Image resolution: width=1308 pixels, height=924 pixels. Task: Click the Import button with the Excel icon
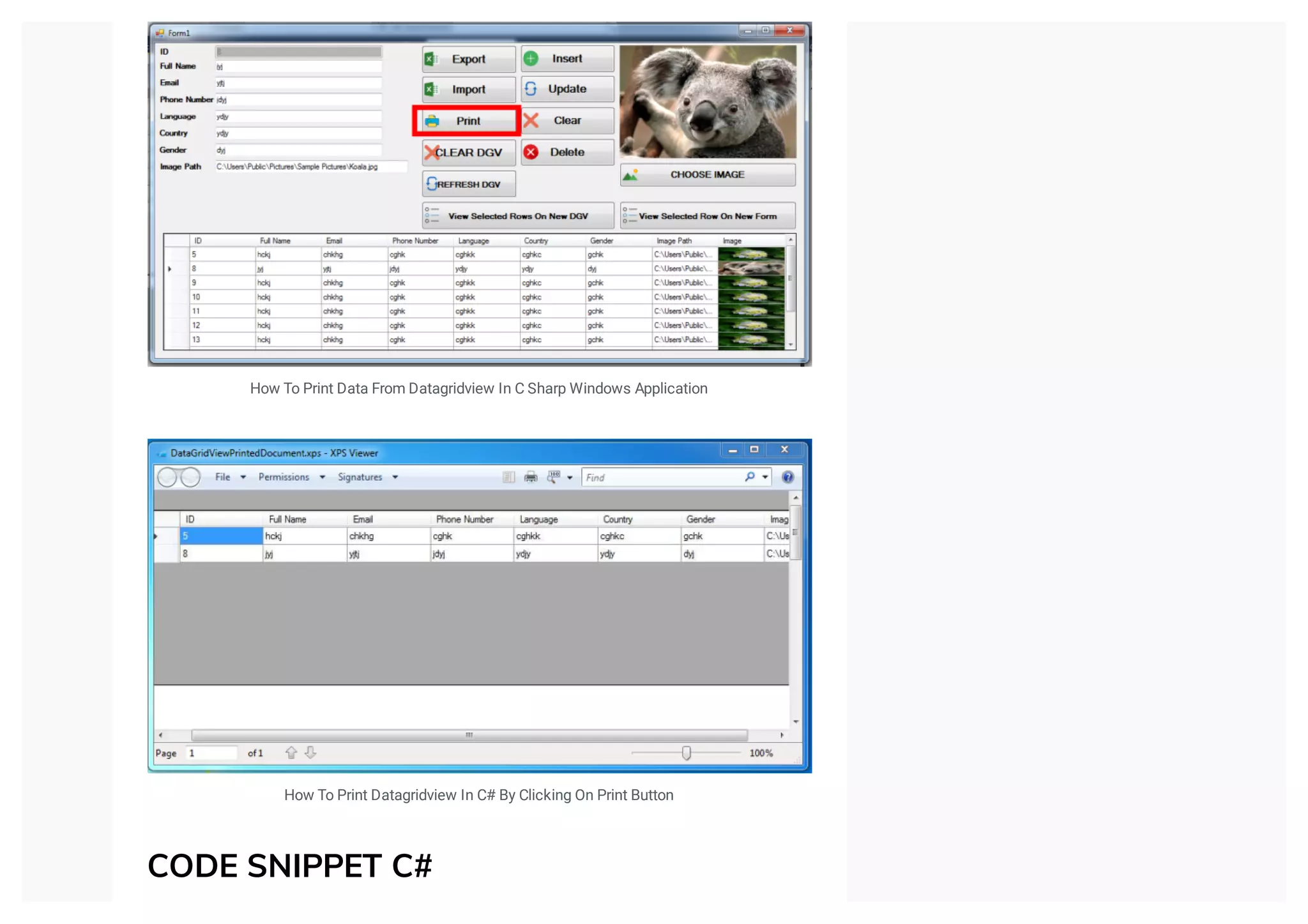tap(469, 89)
